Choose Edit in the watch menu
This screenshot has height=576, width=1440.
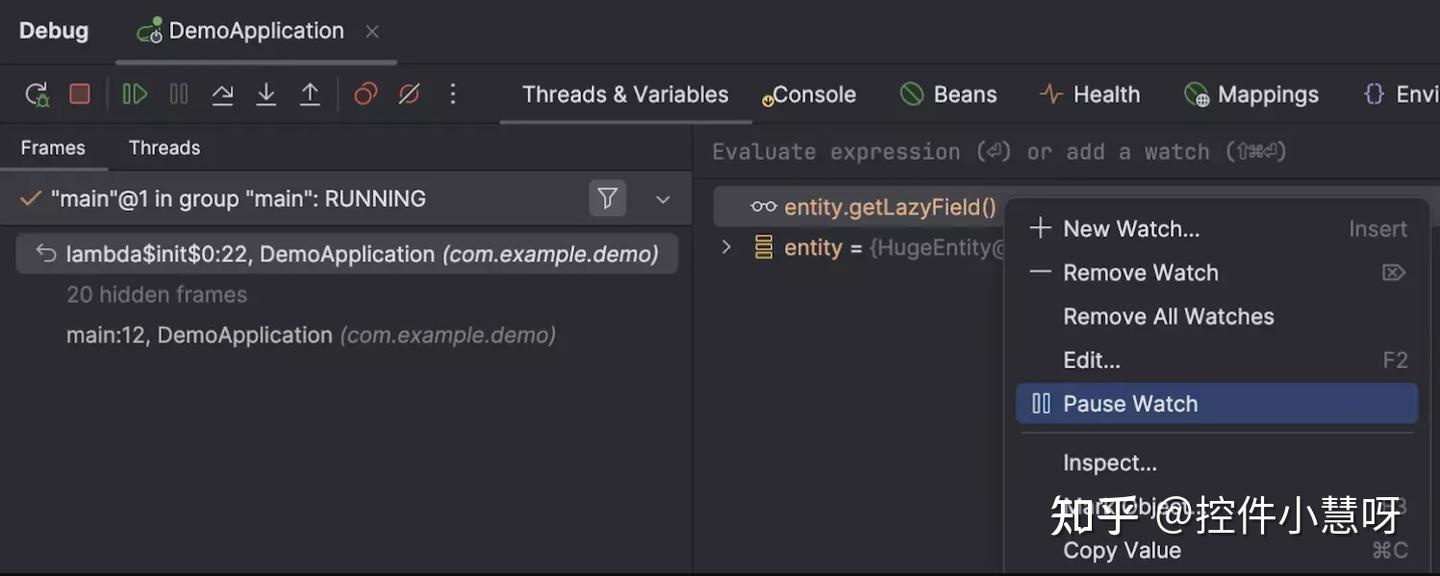coord(1090,359)
